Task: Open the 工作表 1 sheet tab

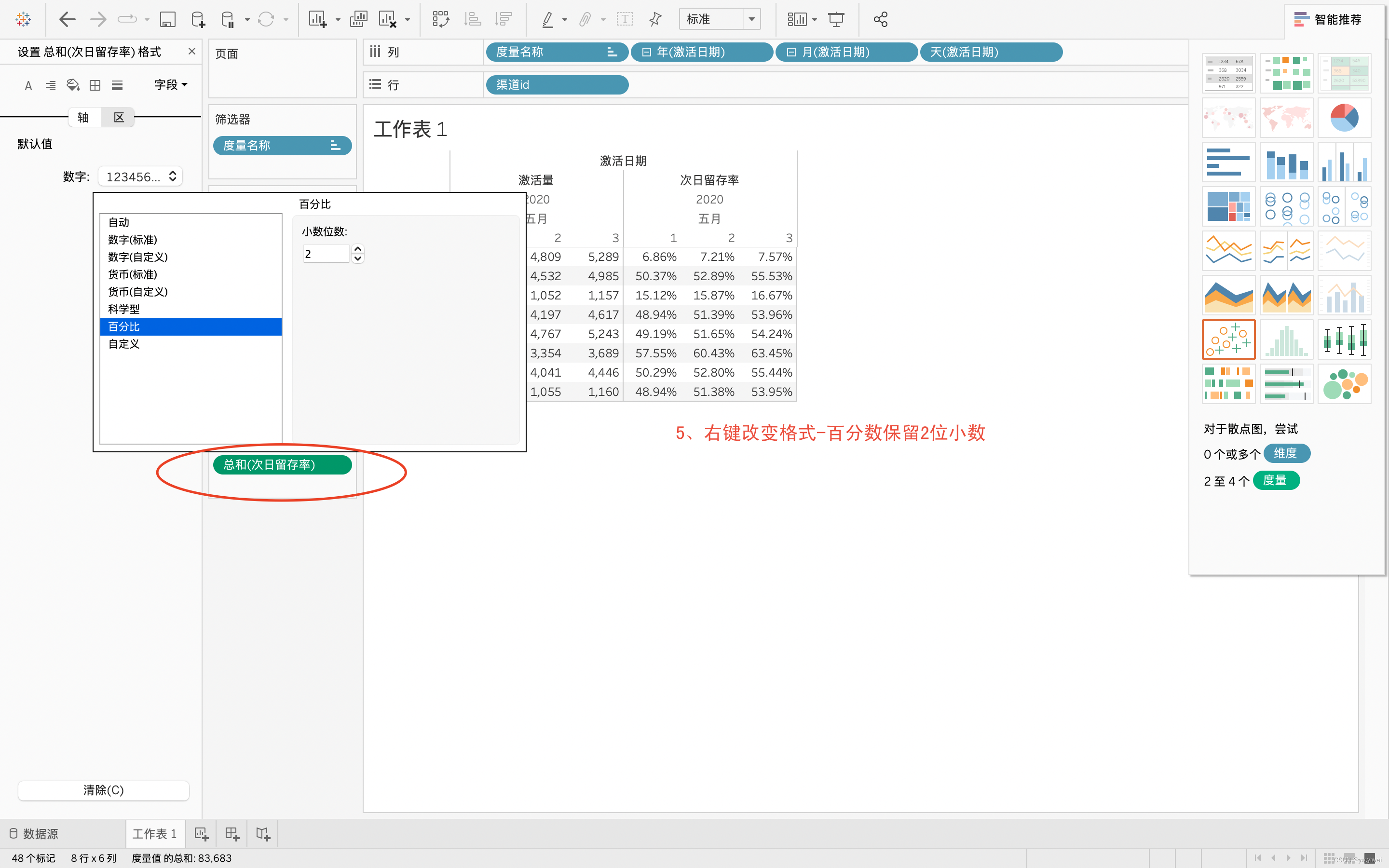Action: (x=154, y=833)
